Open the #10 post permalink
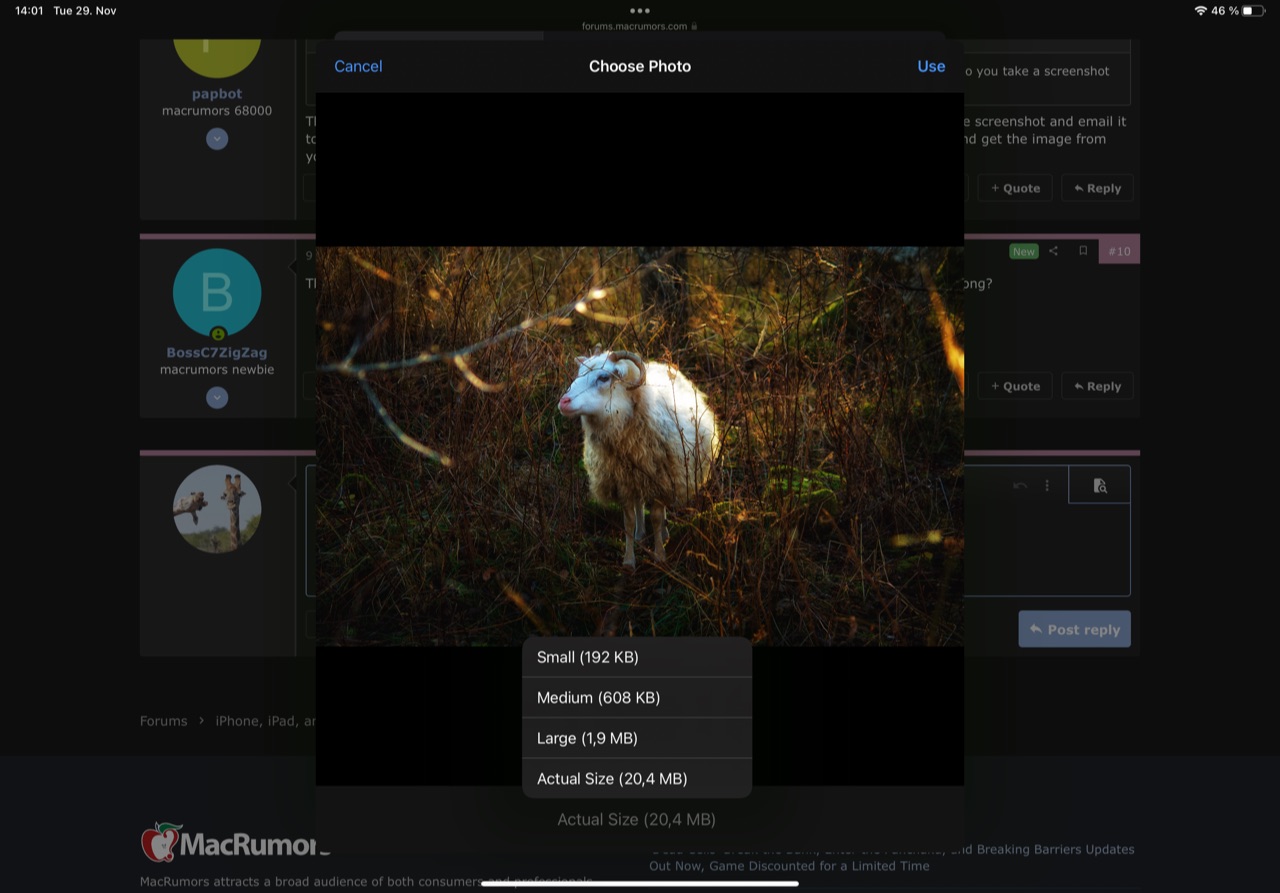Screen dimensions: 1280x893 pos(1119,251)
